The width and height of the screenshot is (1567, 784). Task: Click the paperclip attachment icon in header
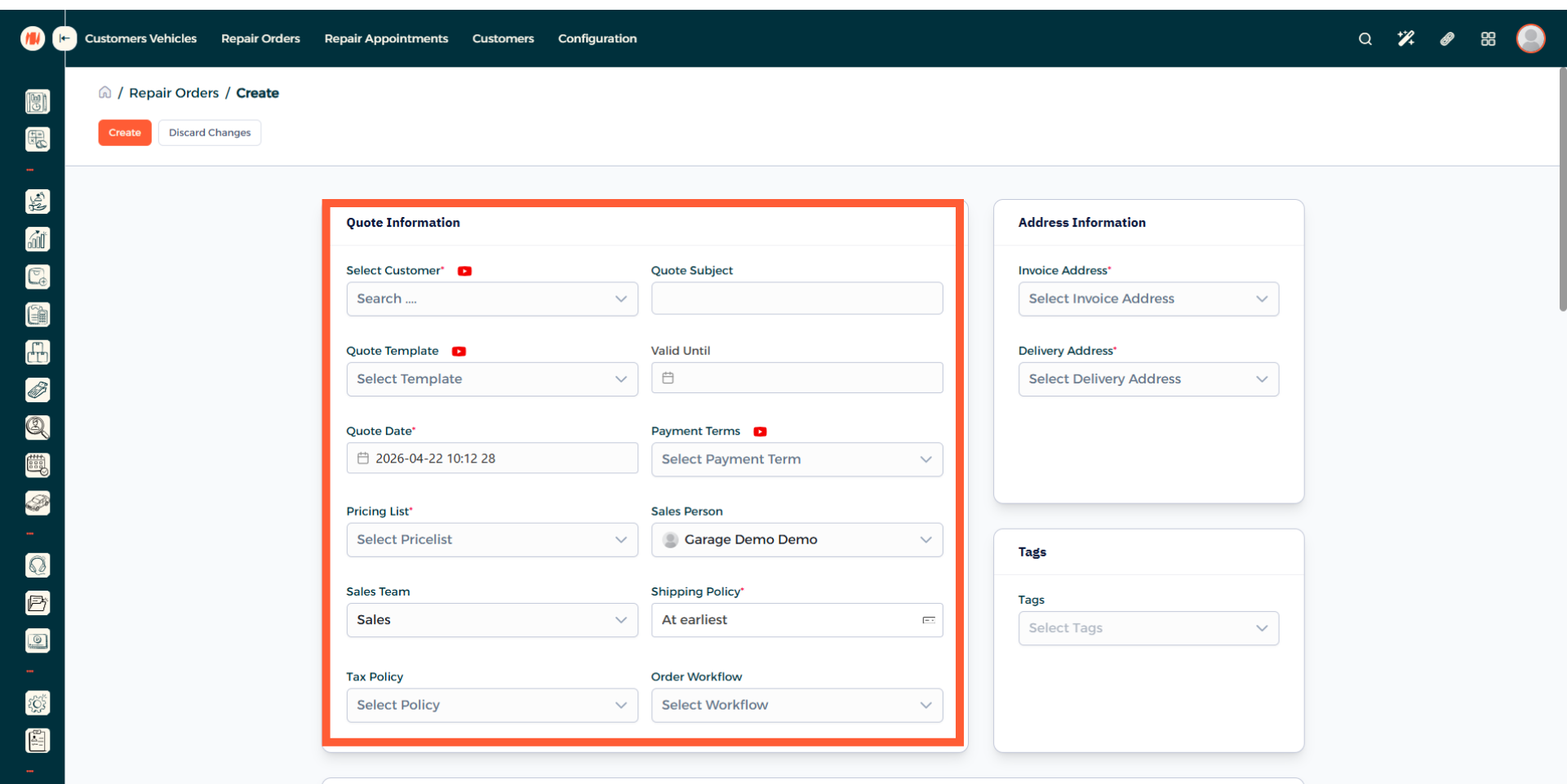point(1447,39)
